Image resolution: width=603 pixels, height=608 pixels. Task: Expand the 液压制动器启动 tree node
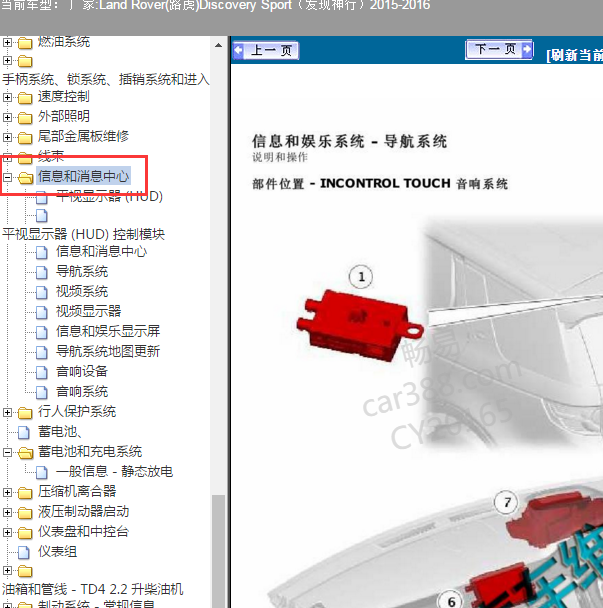[7, 513]
